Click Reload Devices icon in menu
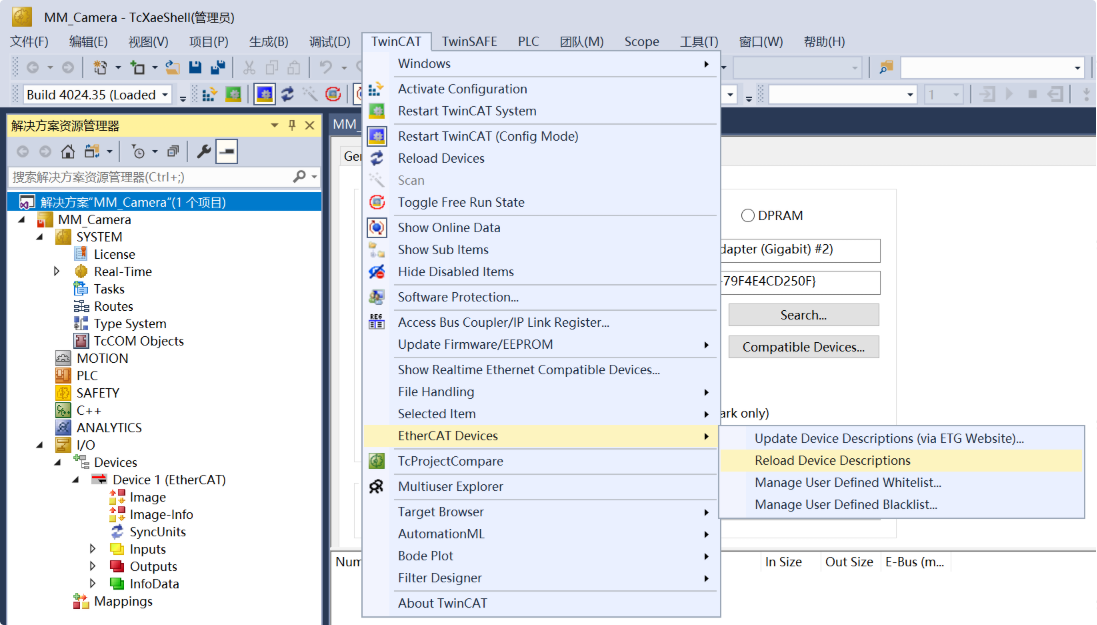1097x625 pixels. 376,158
